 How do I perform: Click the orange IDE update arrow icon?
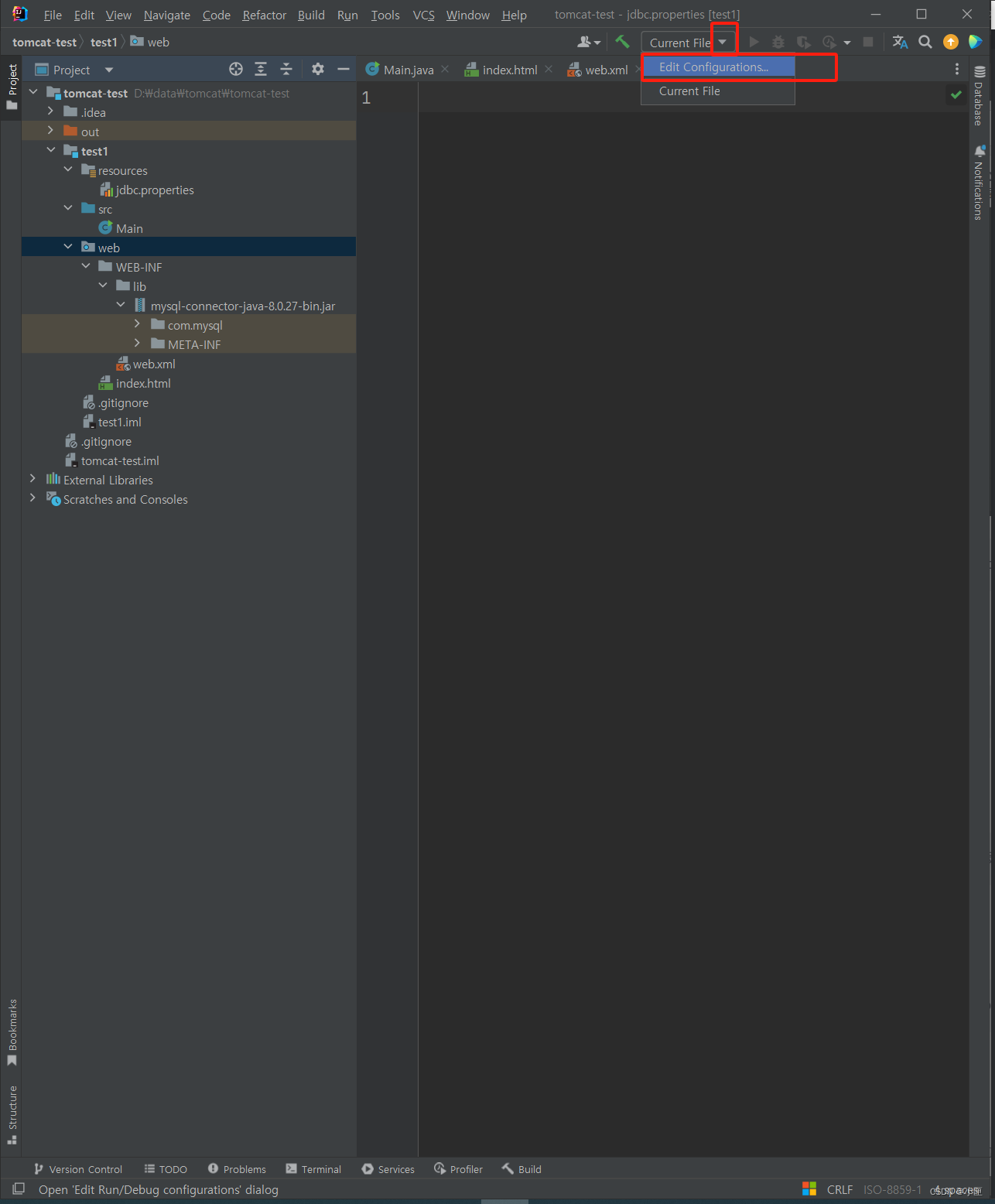tap(951, 42)
